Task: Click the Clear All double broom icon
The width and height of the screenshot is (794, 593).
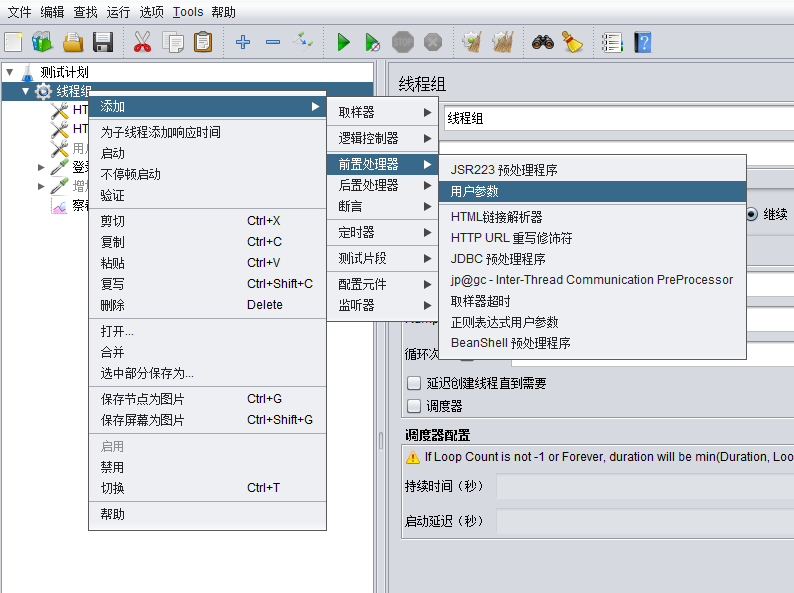Action: point(502,42)
